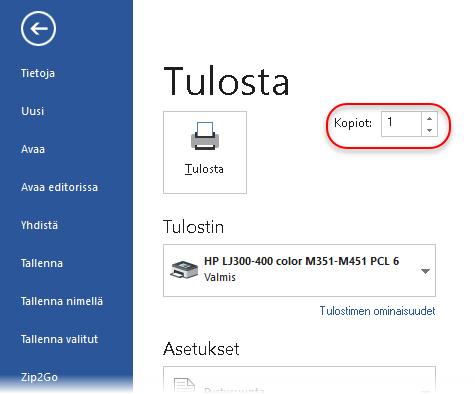This screenshot has width=475, height=394.
Task: Decrease copies with the down arrow
Action: (x=429, y=130)
